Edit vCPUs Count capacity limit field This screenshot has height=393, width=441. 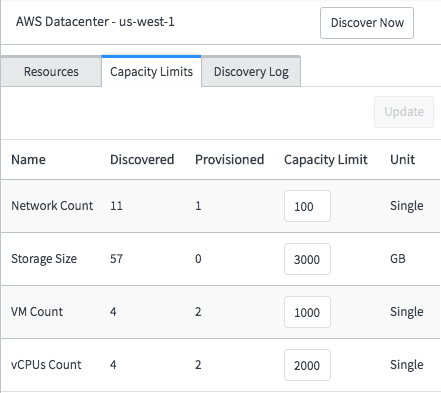point(307,365)
